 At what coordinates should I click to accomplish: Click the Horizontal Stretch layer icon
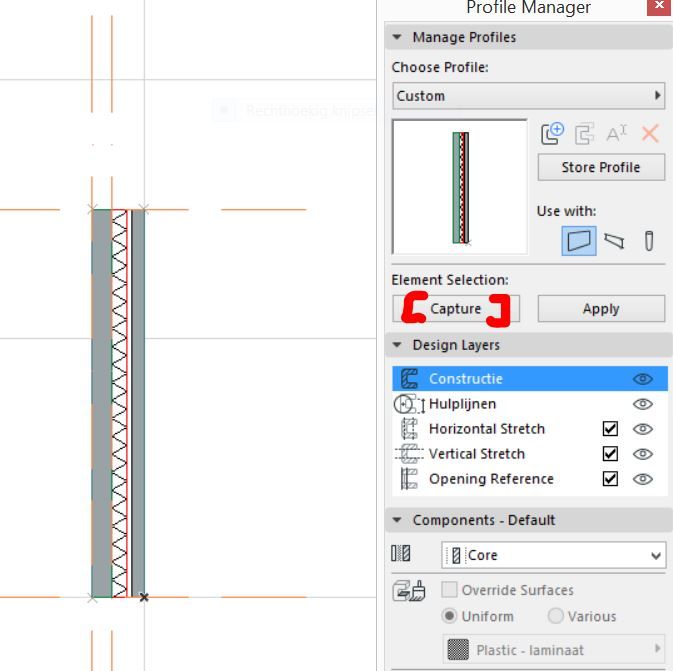point(409,429)
